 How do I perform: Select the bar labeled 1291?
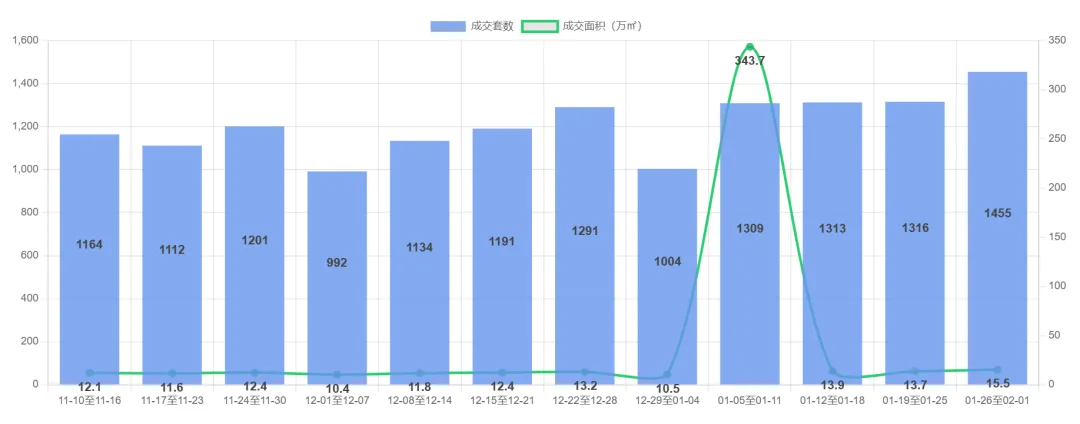[585, 246]
